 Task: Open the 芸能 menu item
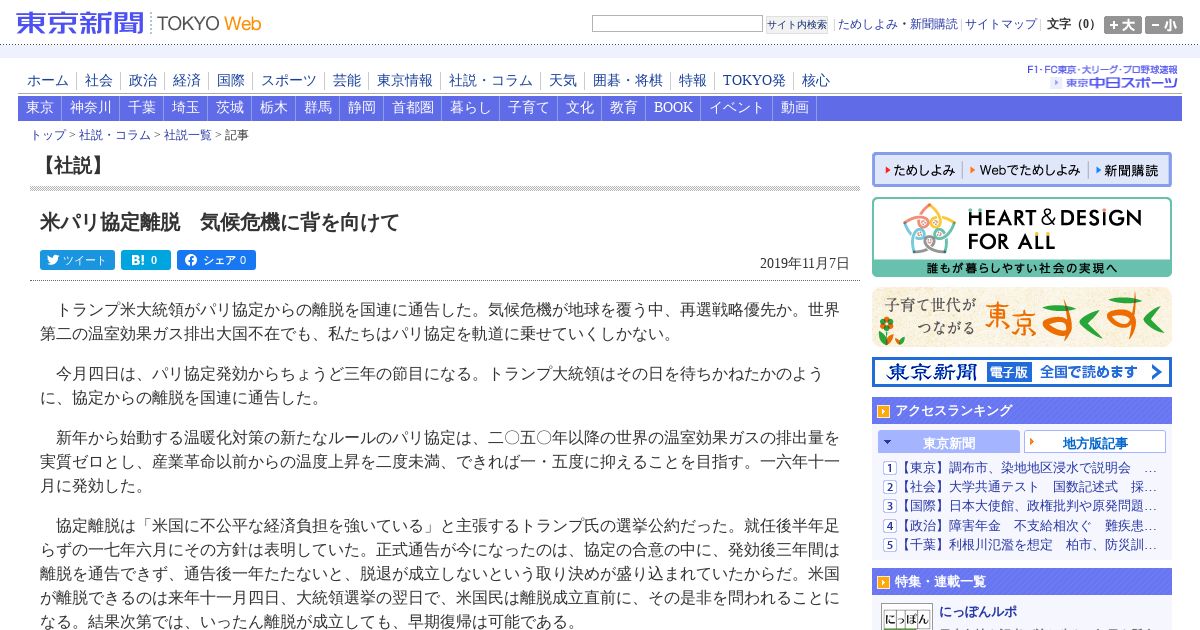coord(347,80)
